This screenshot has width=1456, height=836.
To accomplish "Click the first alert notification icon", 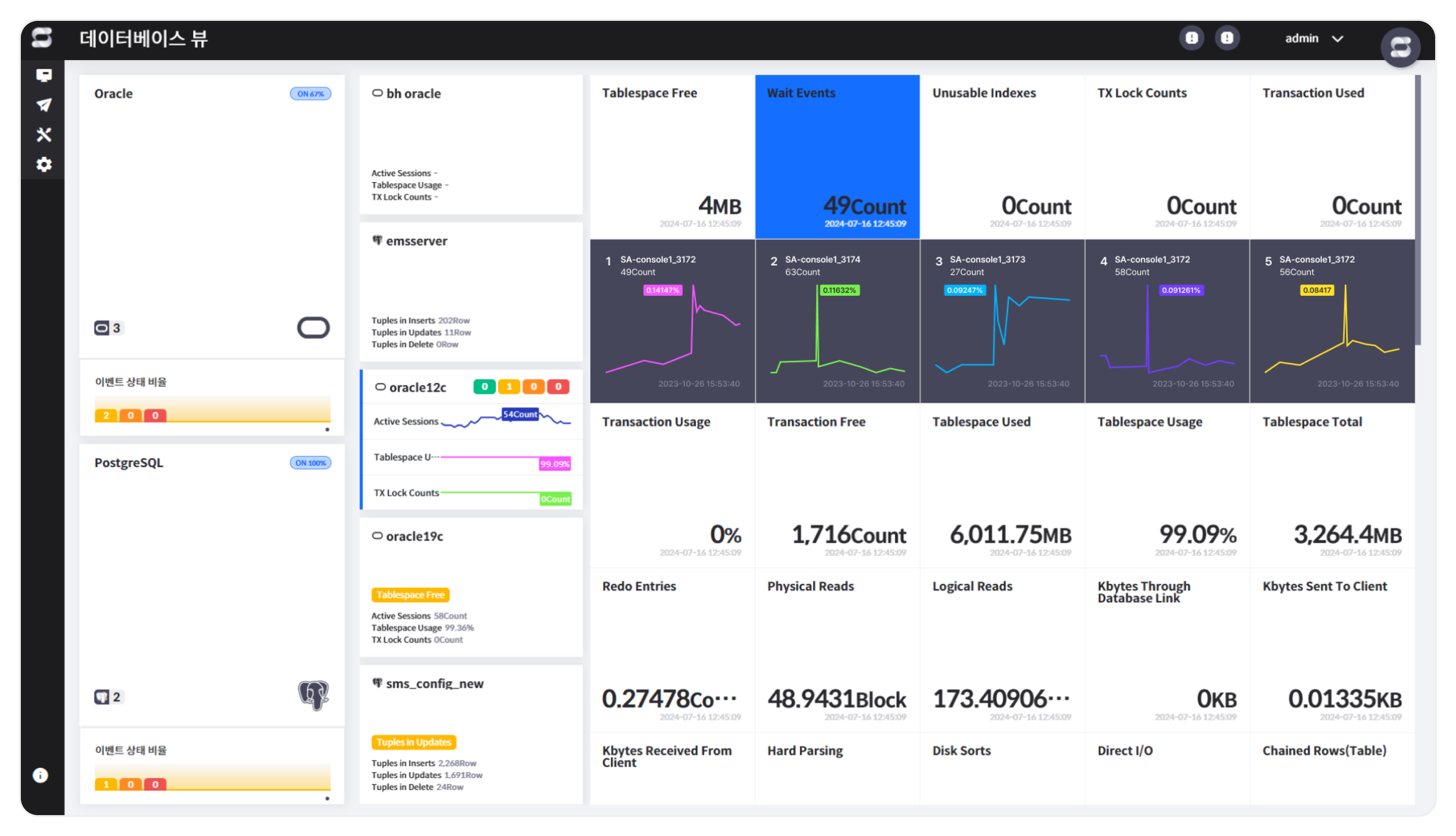I will click(1192, 38).
